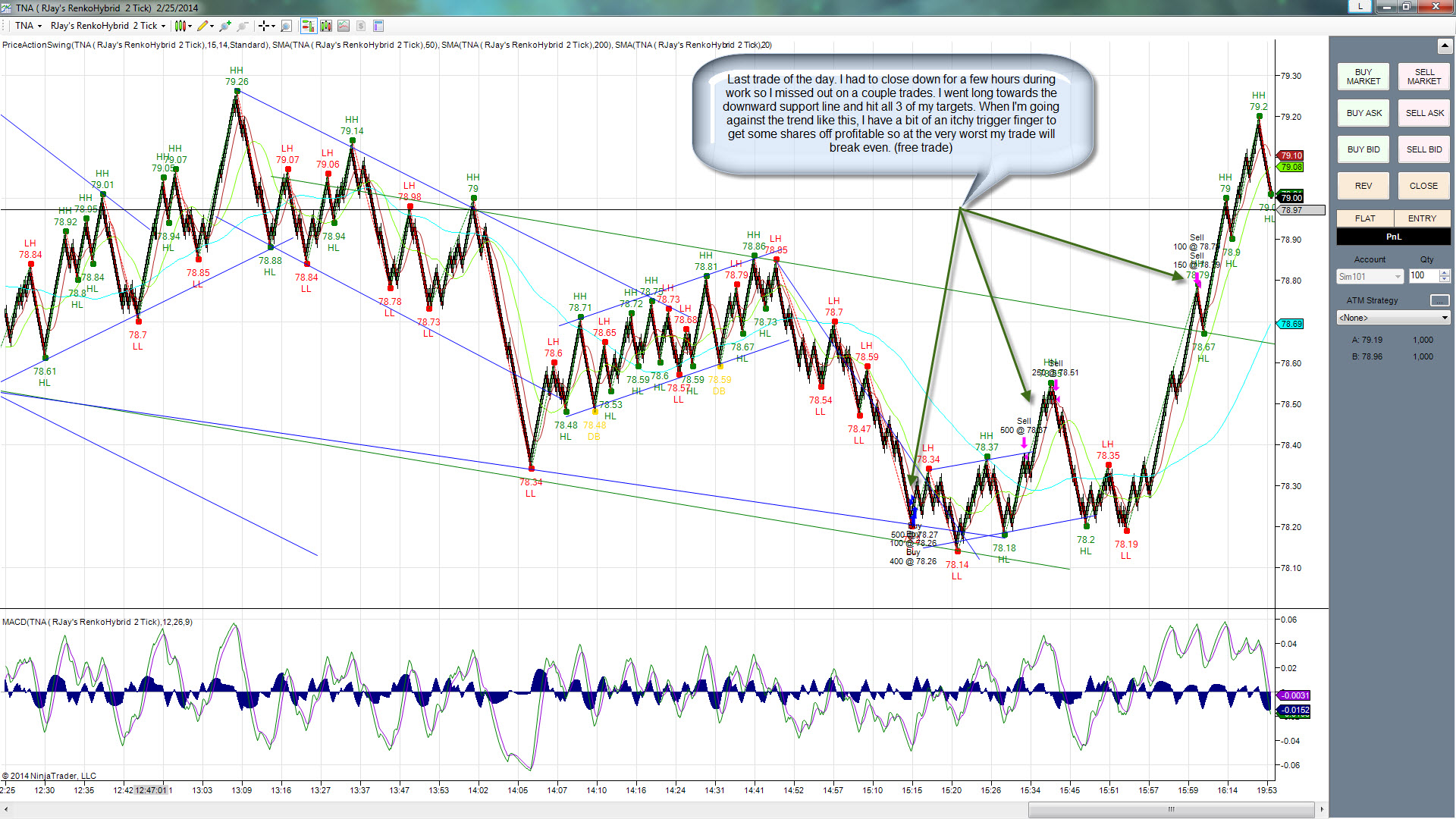This screenshot has width=1456, height=819.
Task: Select the ENTRY PnL display tab
Action: point(1422,218)
